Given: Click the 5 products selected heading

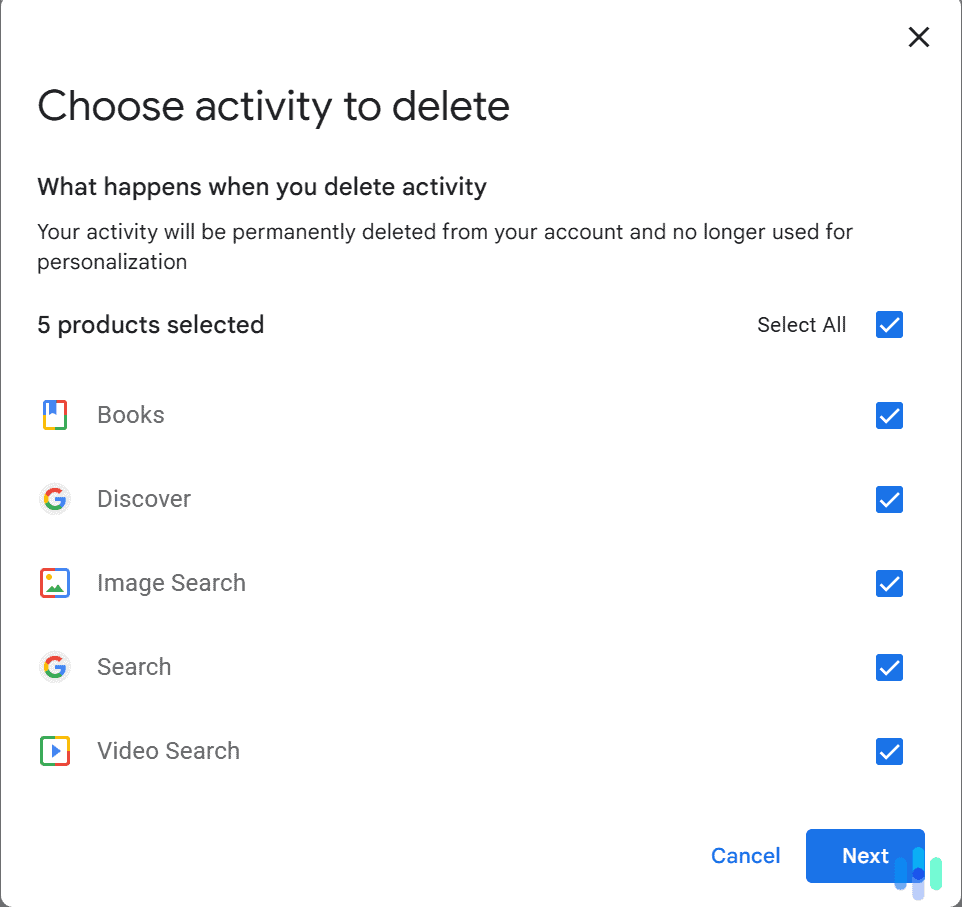Looking at the screenshot, I should point(151,324).
